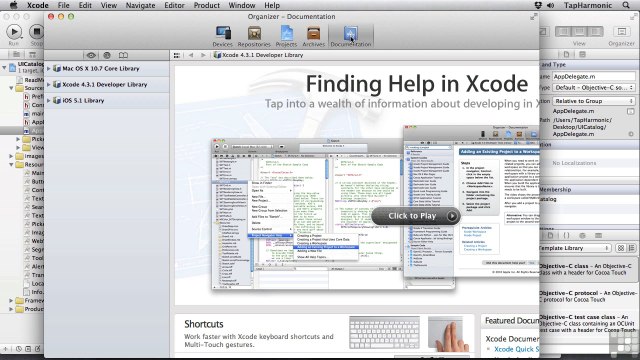Image resolution: width=640 pixels, height=360 pixels.
Task: Select the Quick Help inspector icon
Action: [582, 54]
